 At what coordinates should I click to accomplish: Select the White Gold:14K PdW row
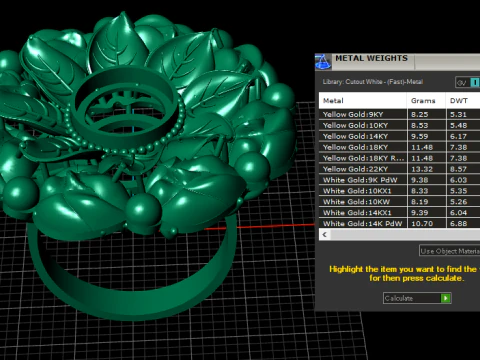coord(399,223)
